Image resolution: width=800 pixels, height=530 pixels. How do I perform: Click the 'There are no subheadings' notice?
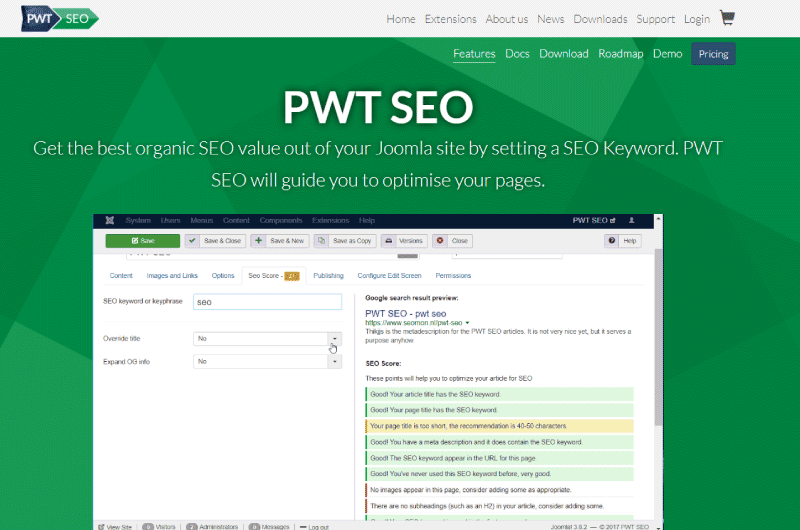499,506
